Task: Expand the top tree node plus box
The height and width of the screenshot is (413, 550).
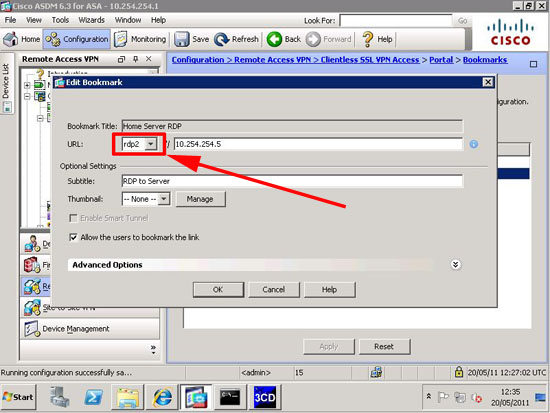Action: tap(27, 85)
